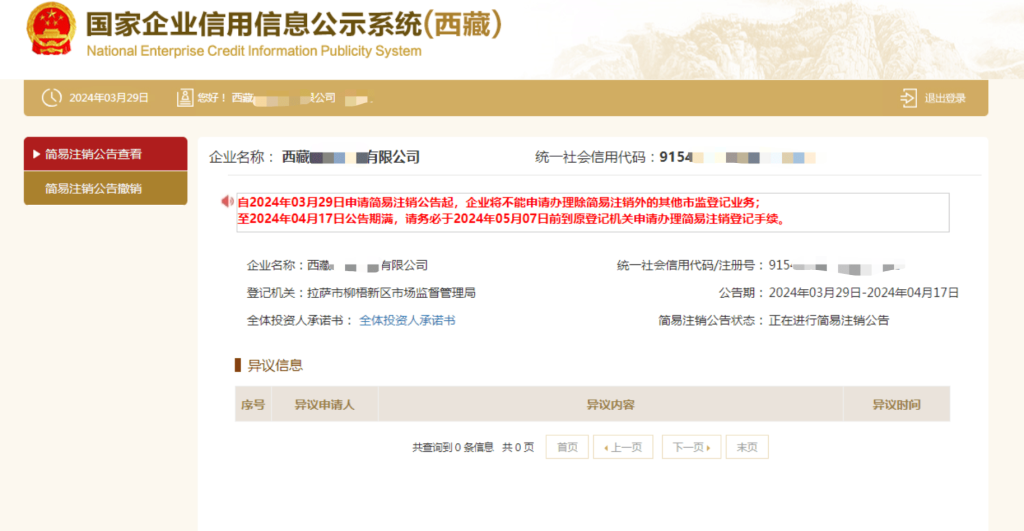The height and width of the screenshot is (531, 1024).
Task: Click the user profile icon near greeting
Action: 184,98
